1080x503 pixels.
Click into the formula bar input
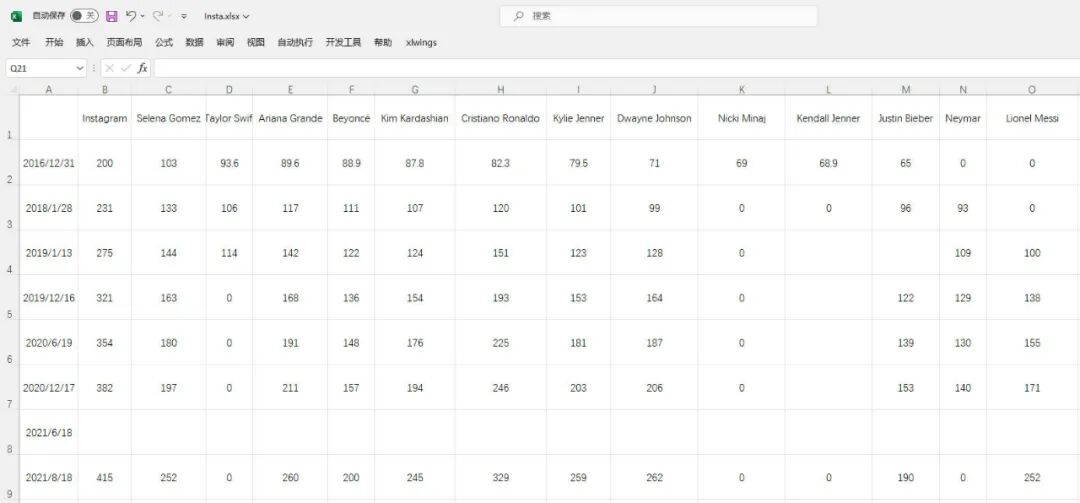tap(616, 68)
